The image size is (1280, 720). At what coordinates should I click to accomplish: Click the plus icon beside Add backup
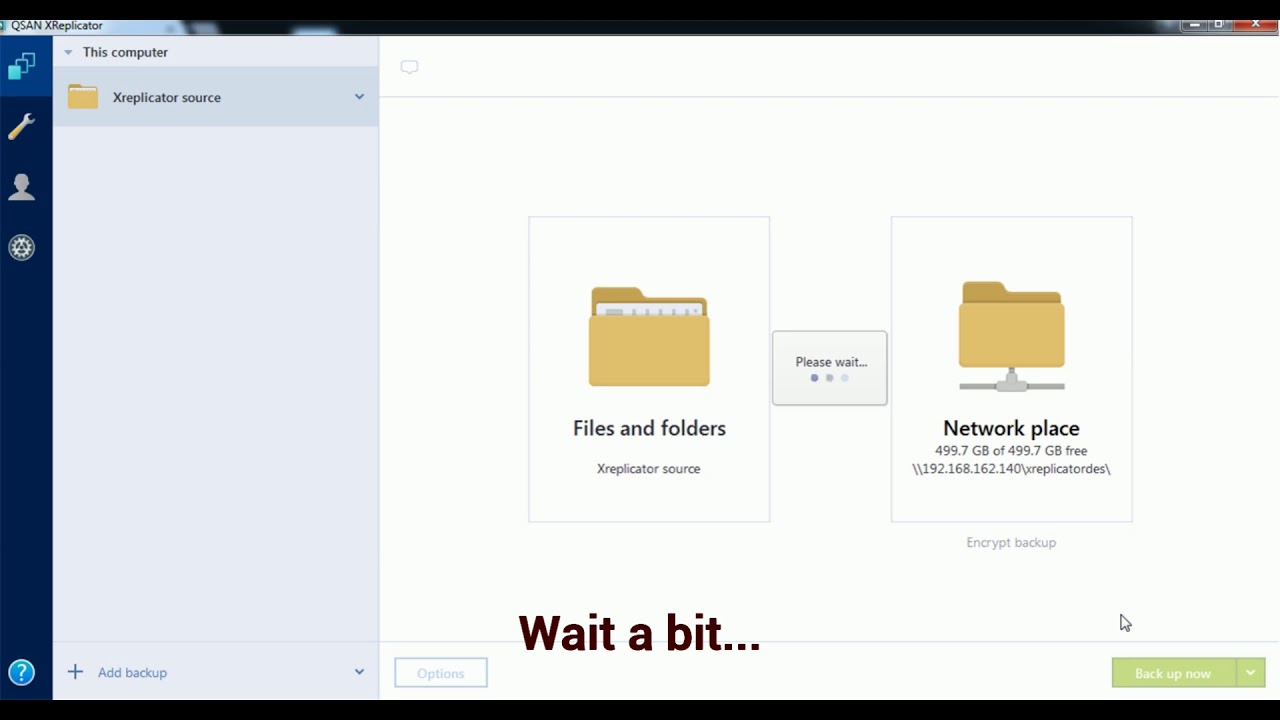coord(75,672)
